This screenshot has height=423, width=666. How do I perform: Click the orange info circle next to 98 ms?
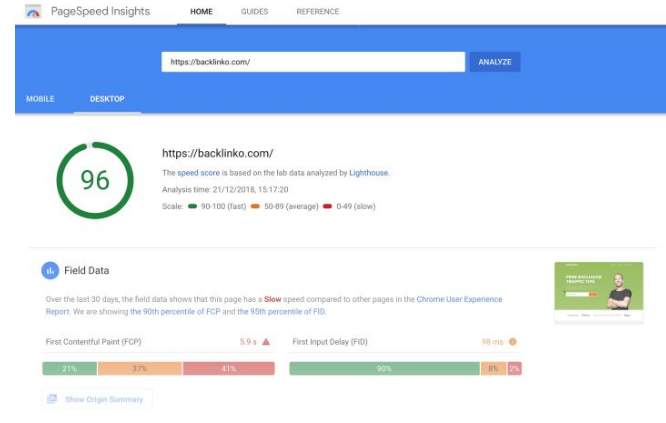pyautogui.click(x=513, y=342)
